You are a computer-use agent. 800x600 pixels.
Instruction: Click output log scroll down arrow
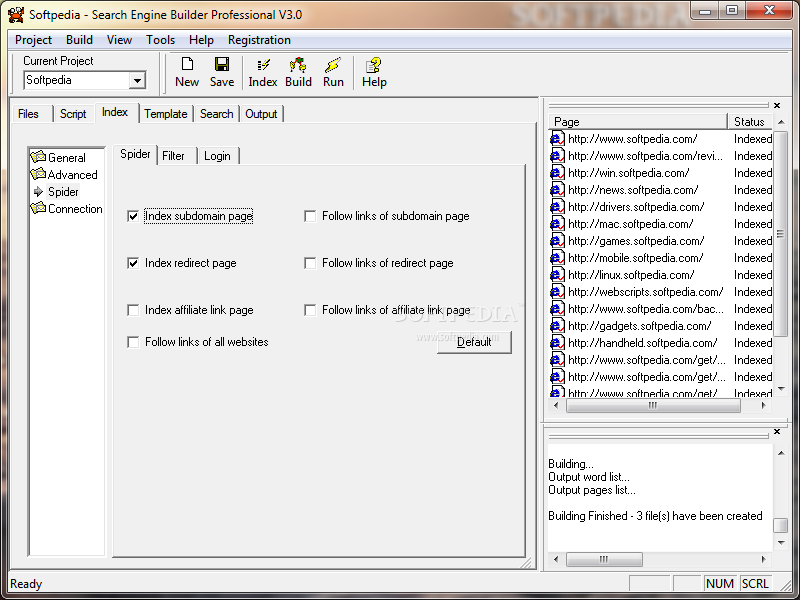[781, 543]
